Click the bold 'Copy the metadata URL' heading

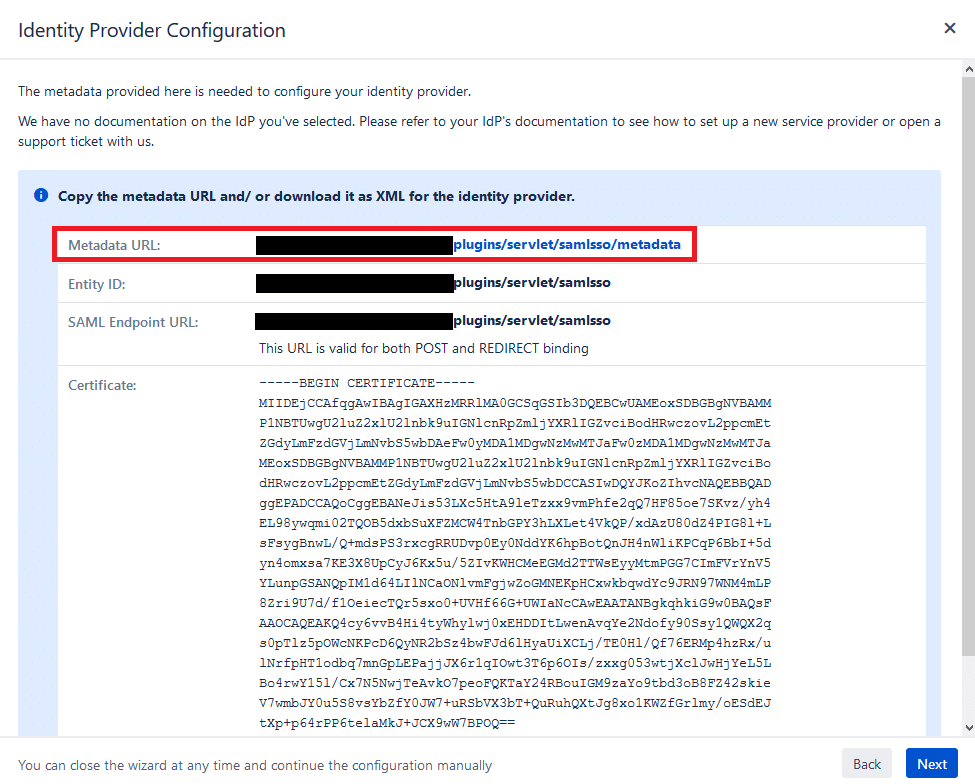[x=316, y=196]
